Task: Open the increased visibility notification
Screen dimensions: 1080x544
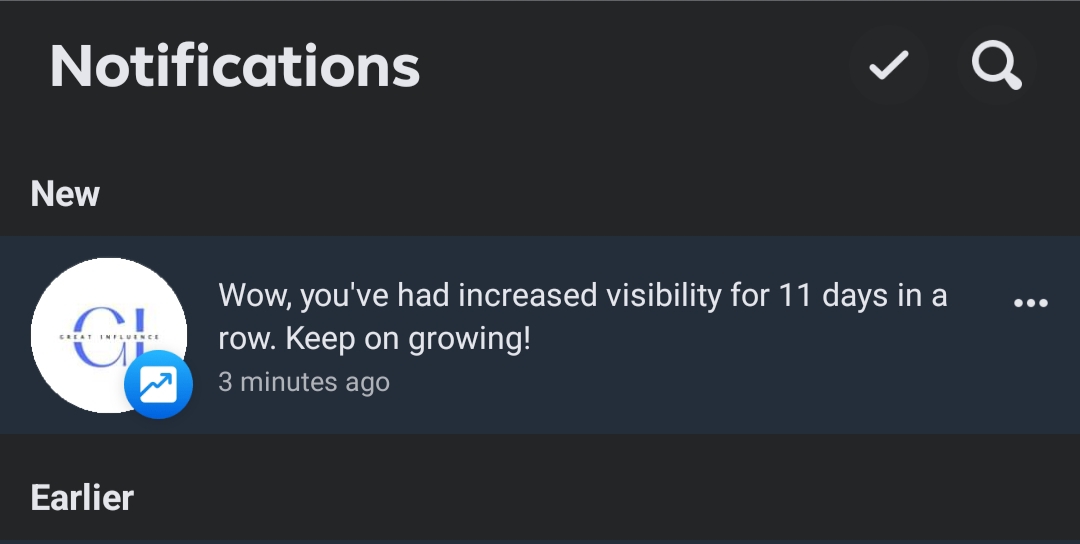Action: [540, 335]
